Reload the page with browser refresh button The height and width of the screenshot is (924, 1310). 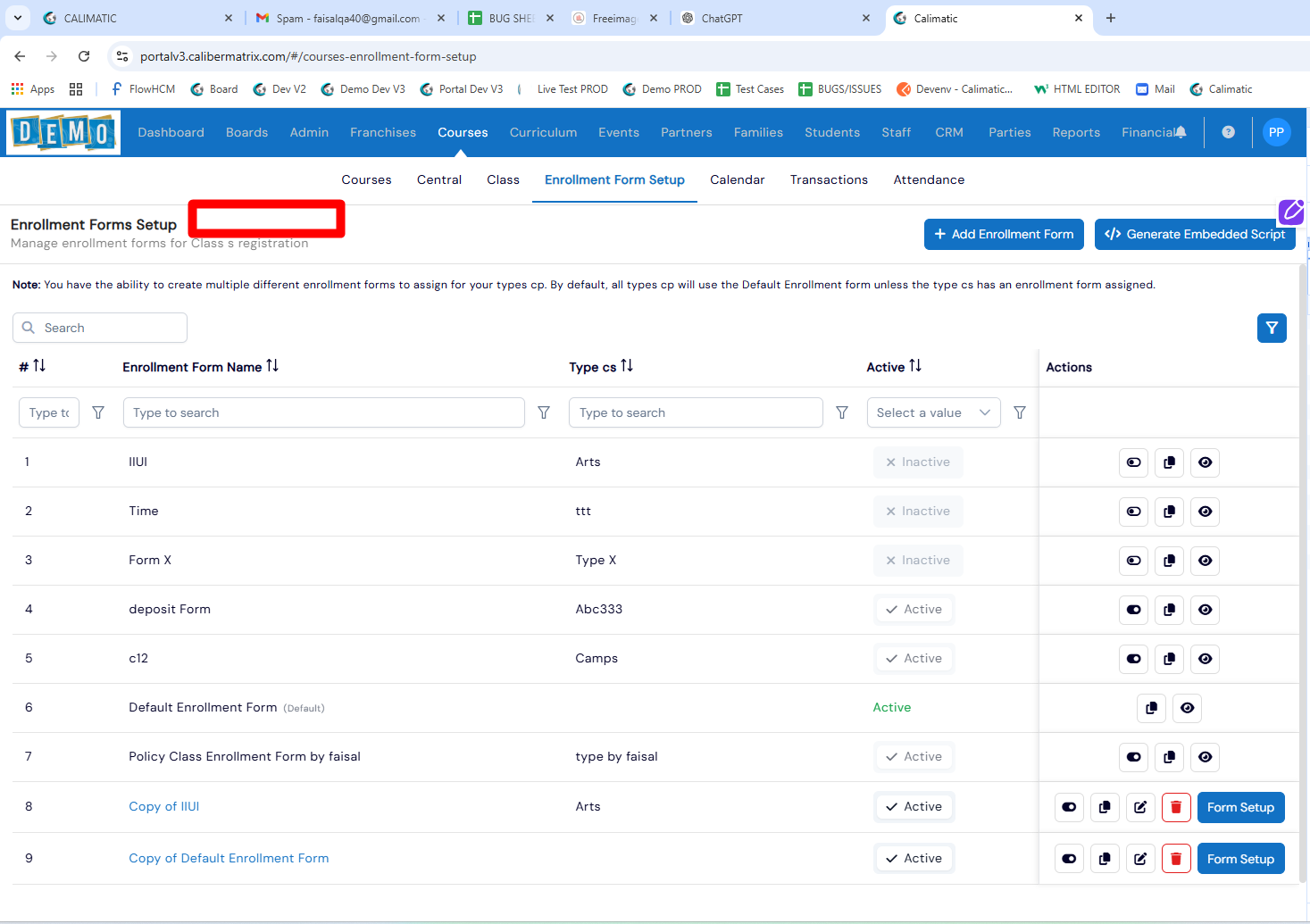click(x=84, y=56)
